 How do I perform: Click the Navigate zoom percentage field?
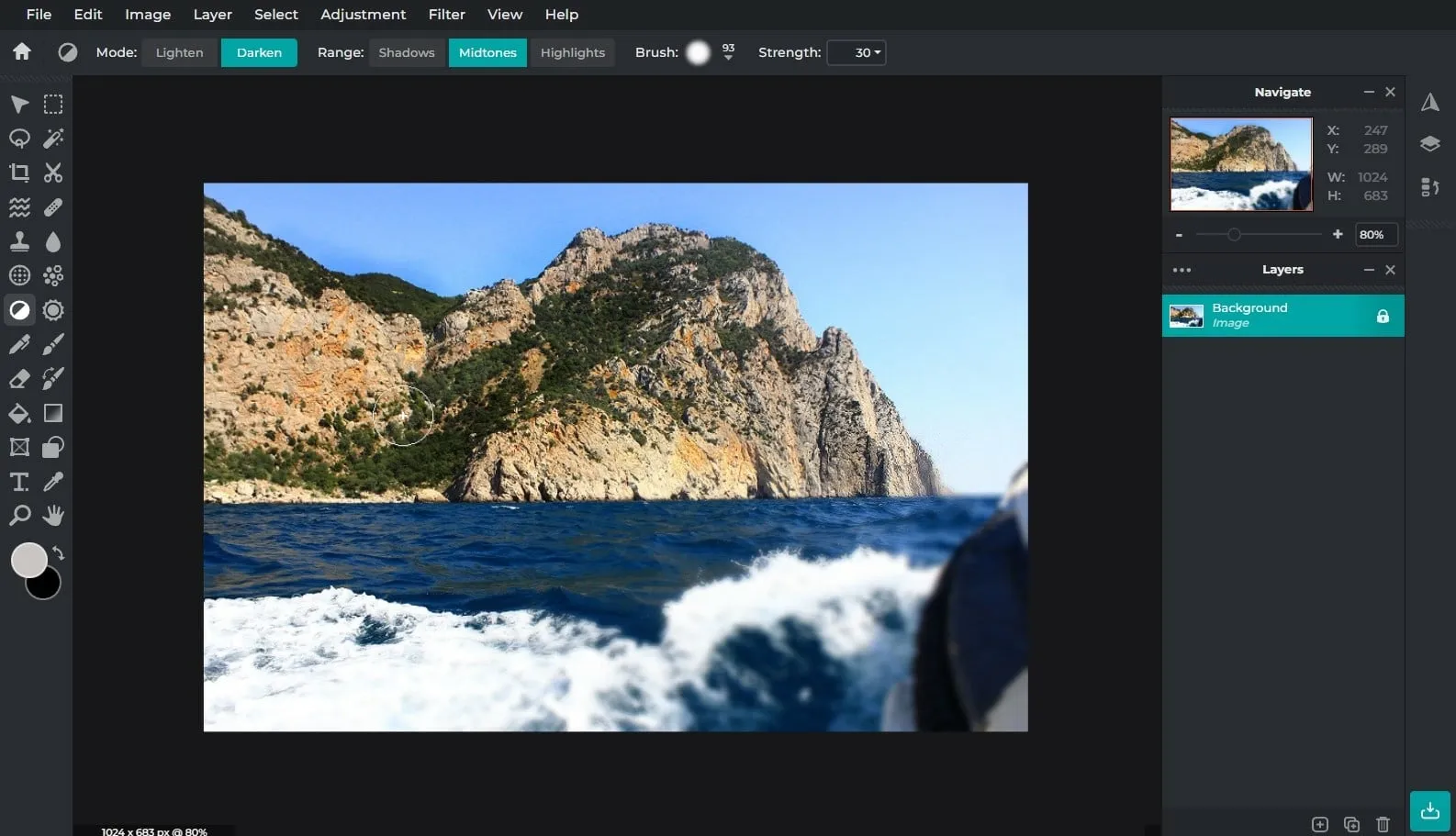pyautogui.click(x=1375, y=235)
